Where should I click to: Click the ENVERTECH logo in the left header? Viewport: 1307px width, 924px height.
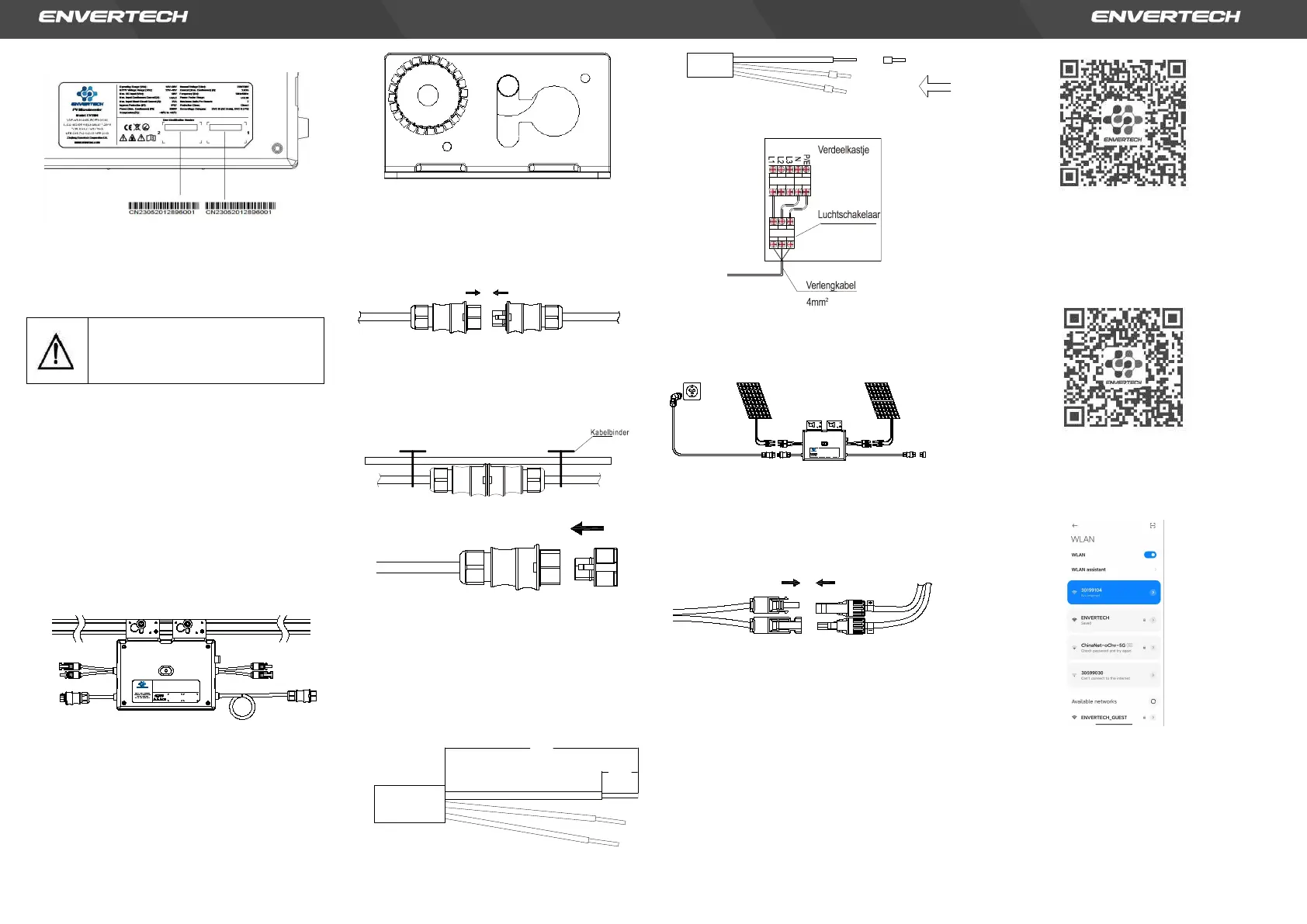coord(113,16)
